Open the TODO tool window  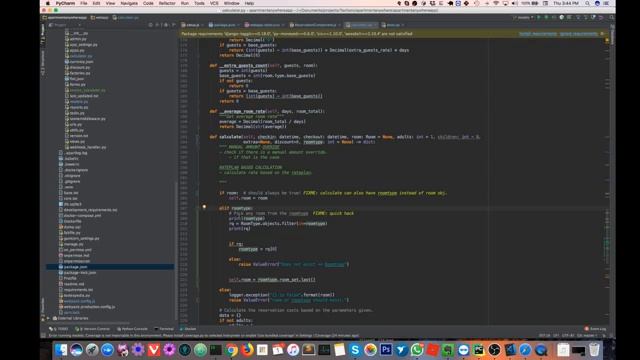(x=59, y=329)
